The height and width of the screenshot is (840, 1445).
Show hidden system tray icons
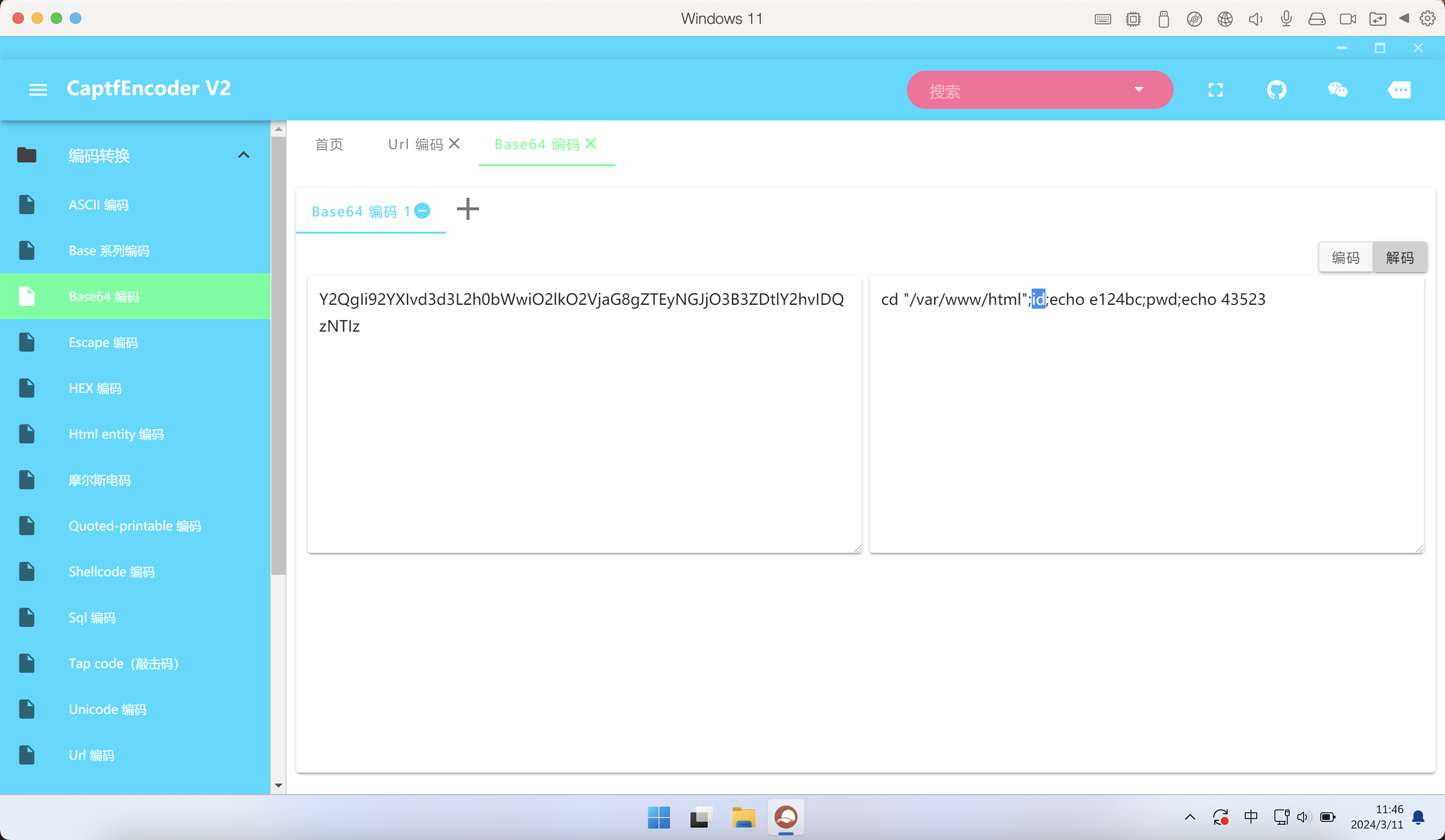click(x=1190, y=817)
